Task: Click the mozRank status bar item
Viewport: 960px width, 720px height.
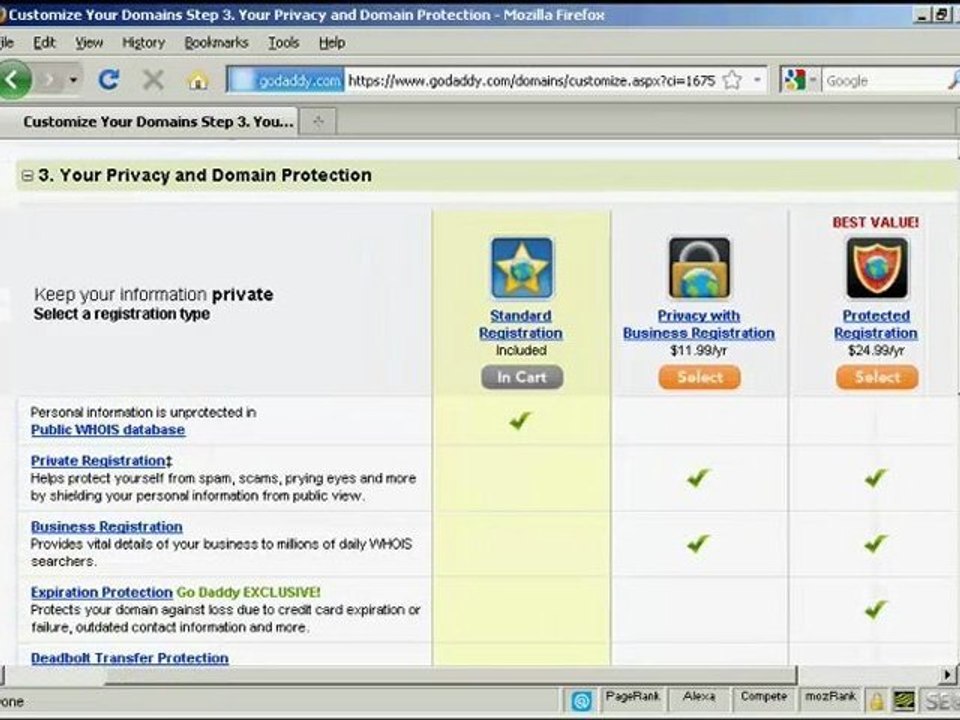Action: pyautogui.click(x=830, y=697)
